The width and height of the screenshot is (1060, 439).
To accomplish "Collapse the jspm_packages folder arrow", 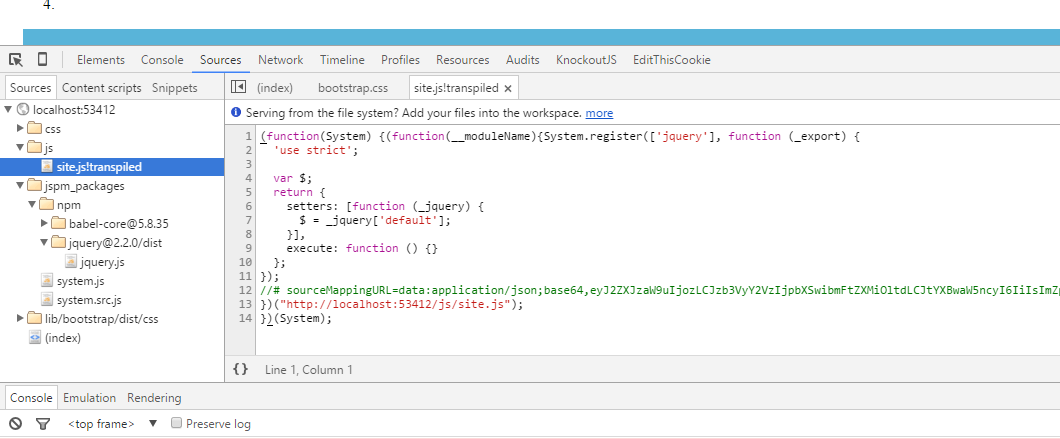I will point(20,185).
